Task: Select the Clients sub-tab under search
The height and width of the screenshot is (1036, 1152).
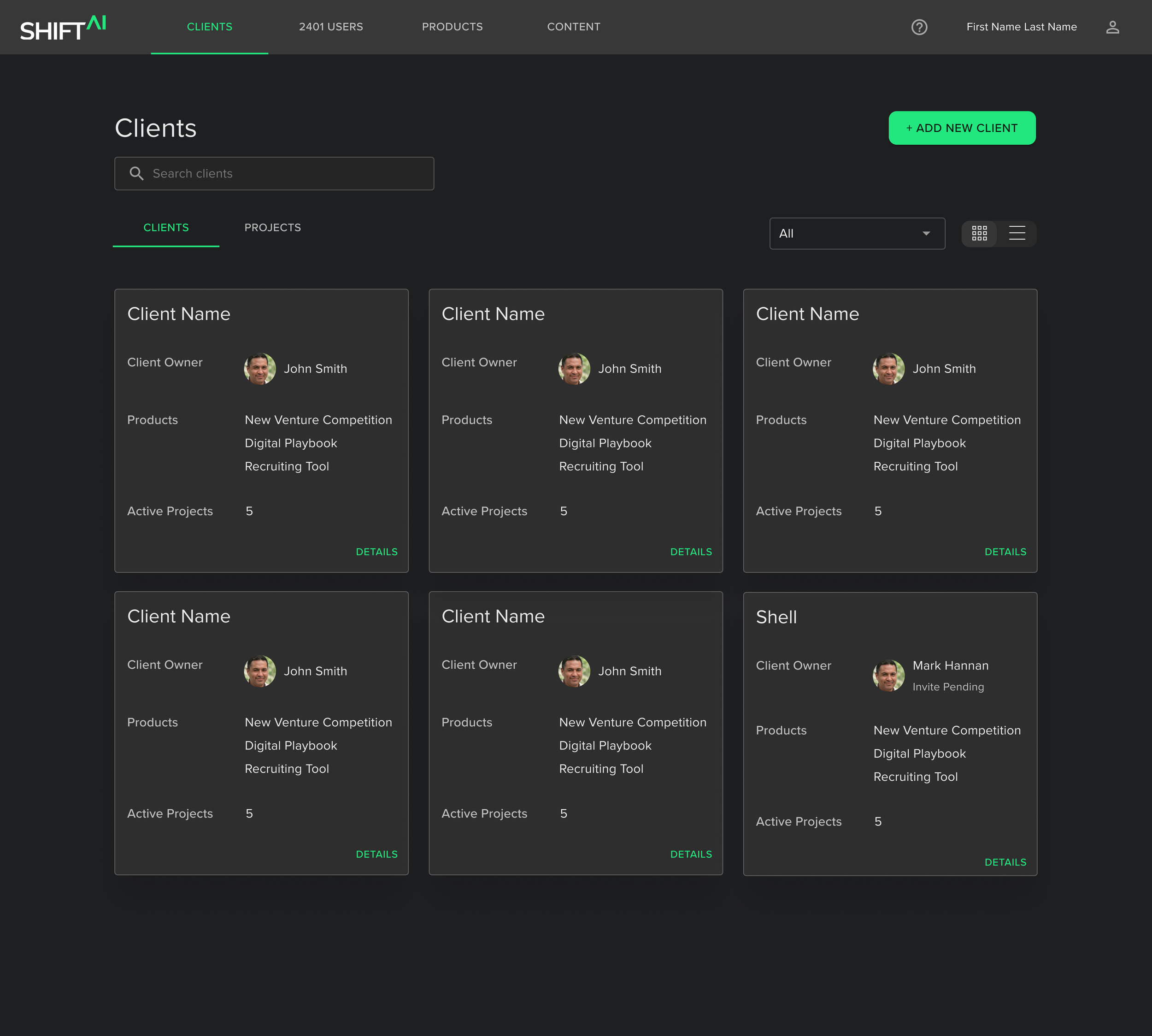Action: point(165,228)
